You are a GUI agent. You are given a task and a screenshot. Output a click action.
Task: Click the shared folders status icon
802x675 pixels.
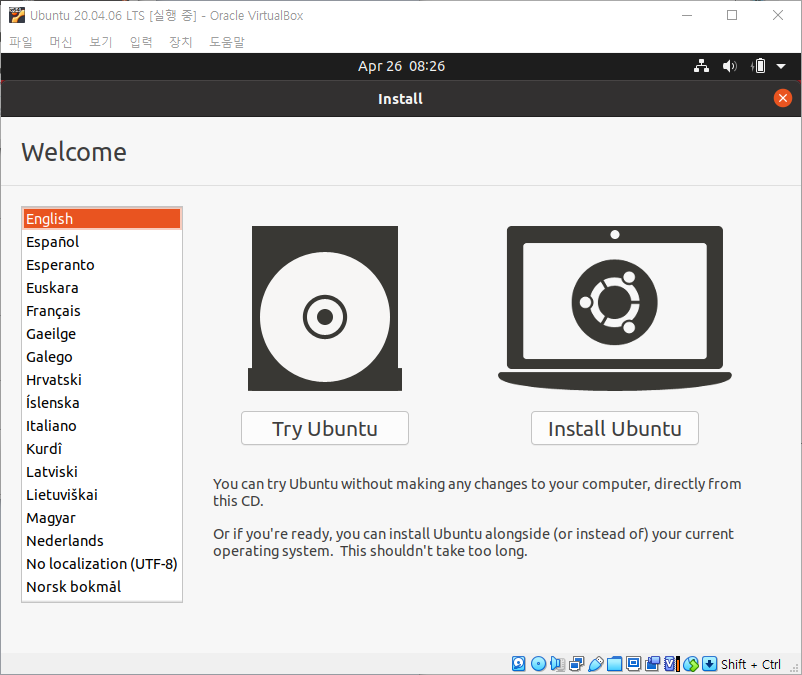click(x=614, y=664)
